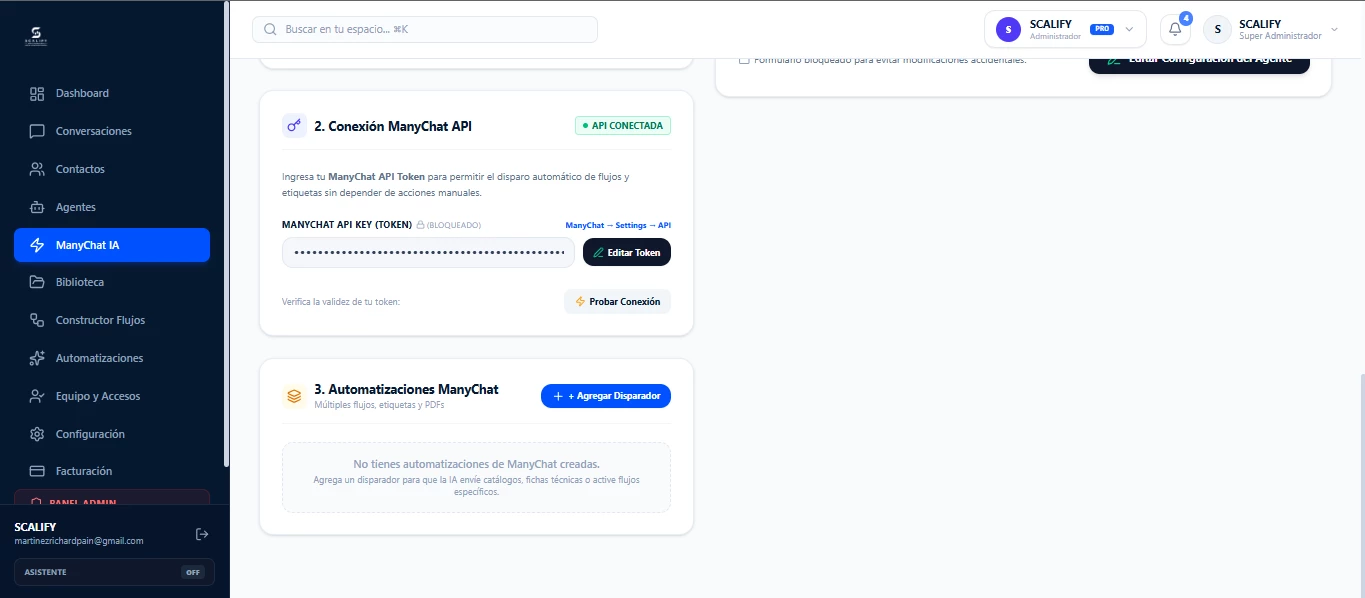Click the Biblioteca folder icon
1365x598 pixels.
[37, 283]
